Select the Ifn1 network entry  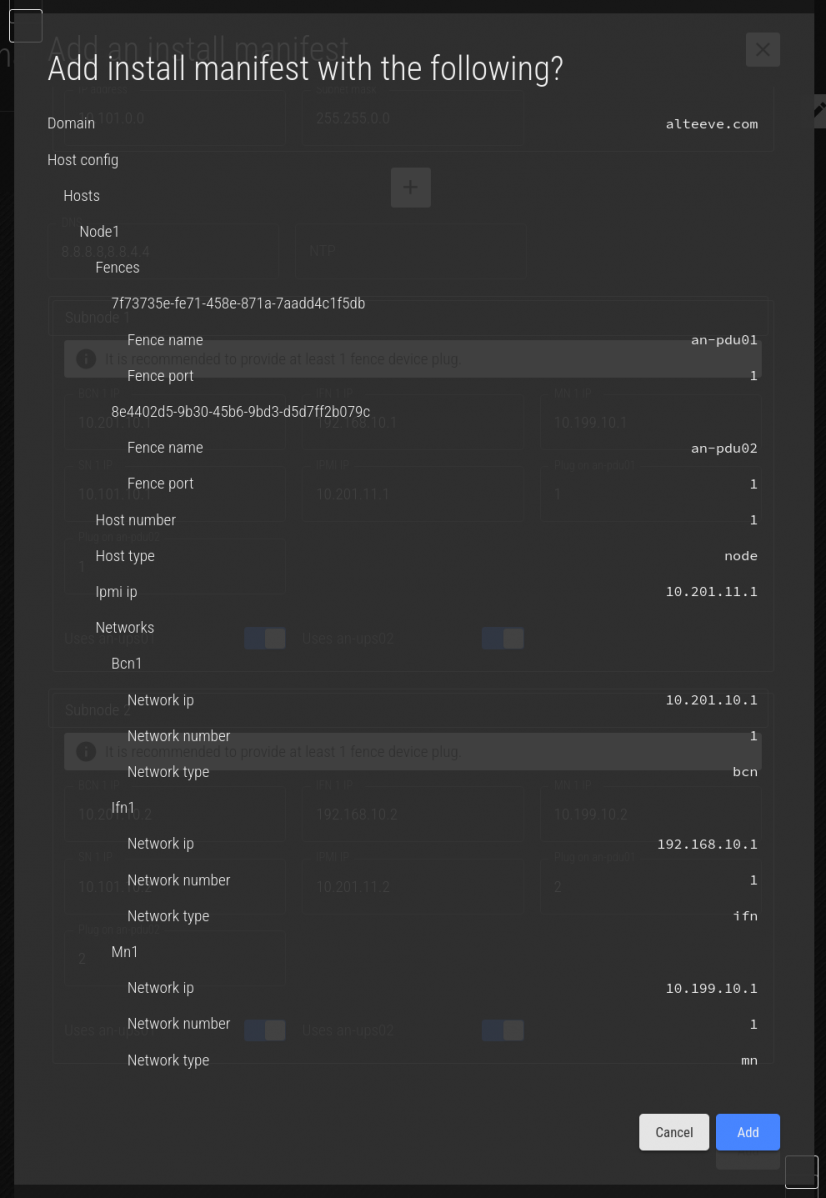point(122,807)
